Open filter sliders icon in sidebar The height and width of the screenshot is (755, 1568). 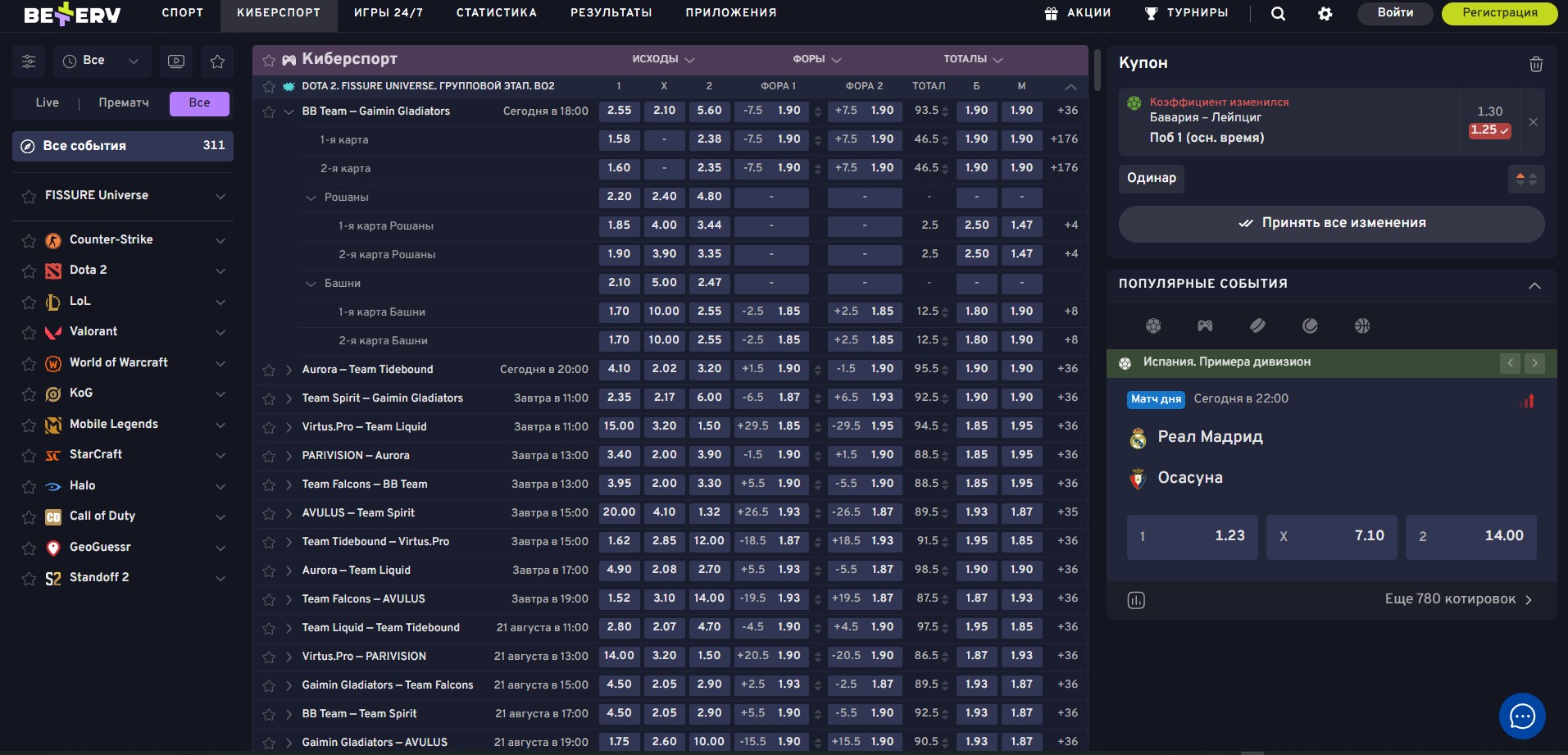29,61
